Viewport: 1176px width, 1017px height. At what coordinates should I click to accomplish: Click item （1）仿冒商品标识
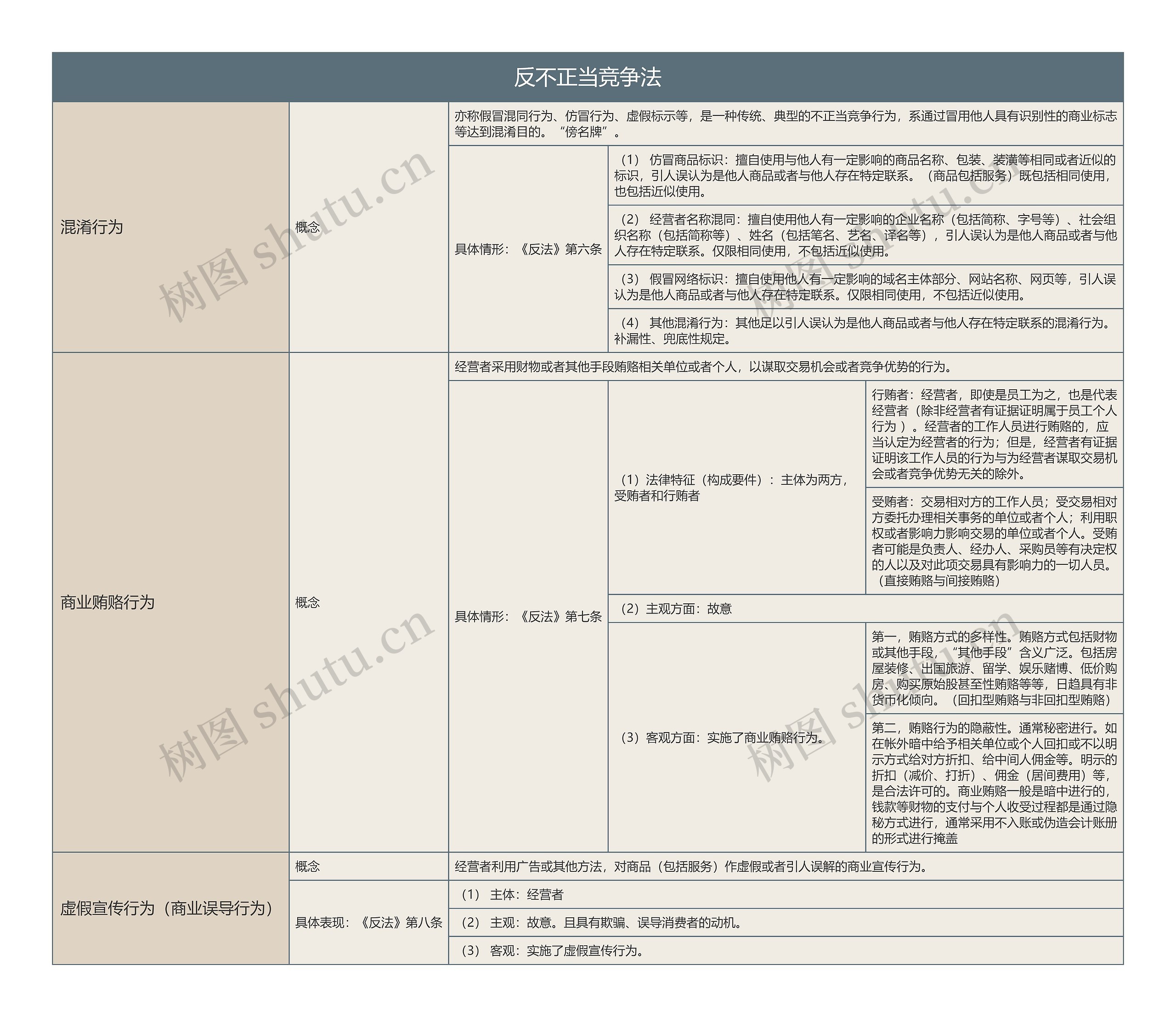coord(865,176)
